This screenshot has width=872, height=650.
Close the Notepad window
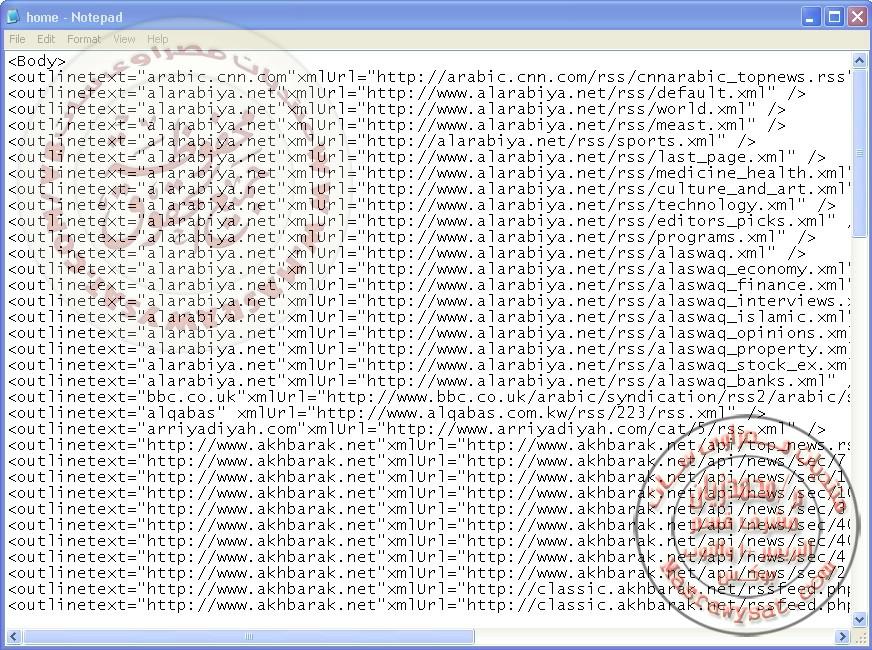click(857, 17)
